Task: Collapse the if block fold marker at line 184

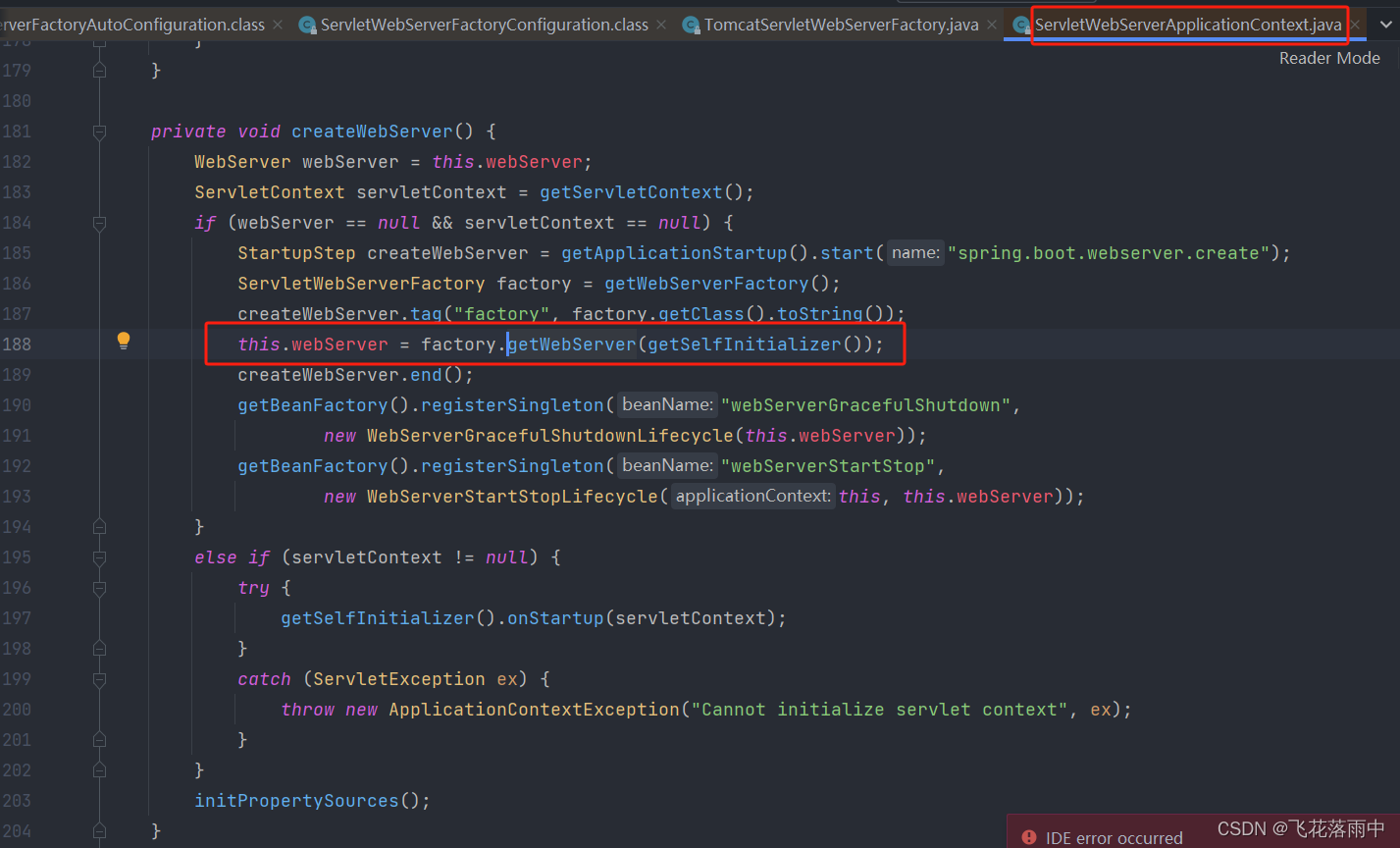Action: pos(99,223)
